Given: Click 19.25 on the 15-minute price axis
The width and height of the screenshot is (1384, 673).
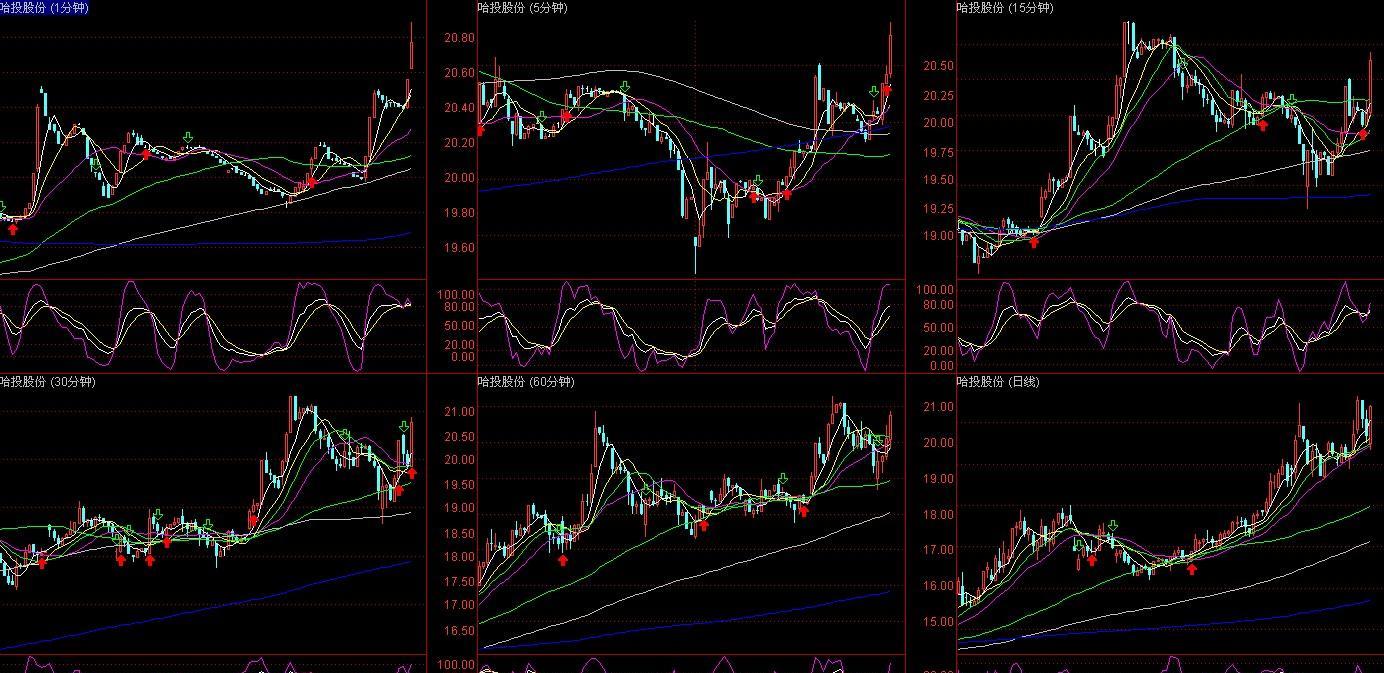Looking at the screenshot, I should (x=938, y=209).
